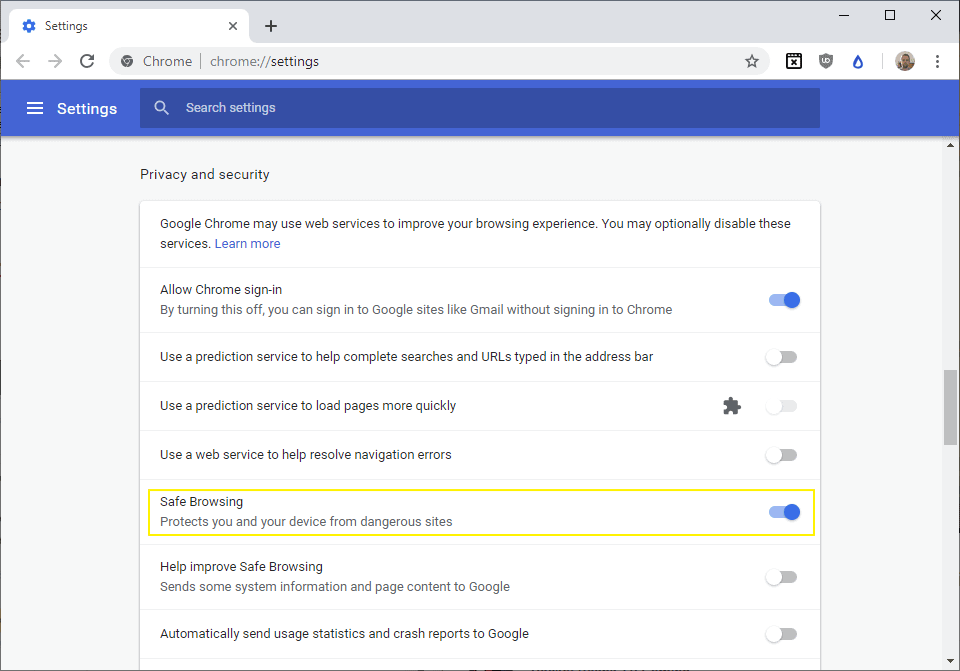Open the profile avatar menu

(x=905, y=61)
